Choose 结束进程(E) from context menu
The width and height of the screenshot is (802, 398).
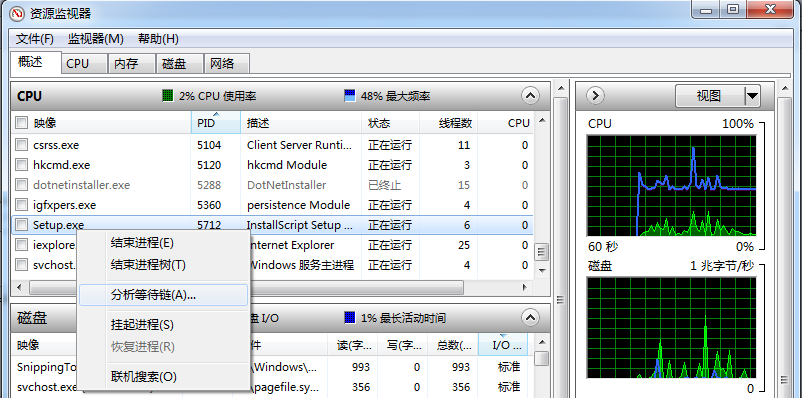point(164,243)
